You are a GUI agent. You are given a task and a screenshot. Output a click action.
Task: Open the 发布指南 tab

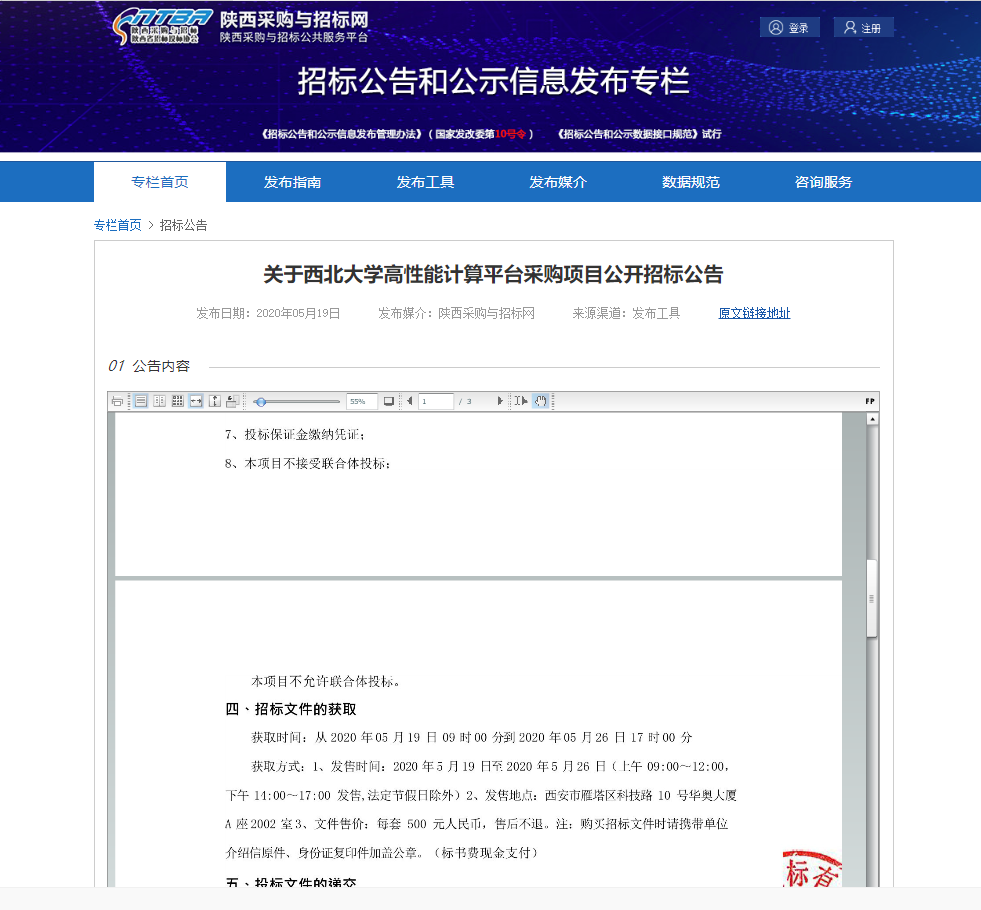[x=292, y=182]
